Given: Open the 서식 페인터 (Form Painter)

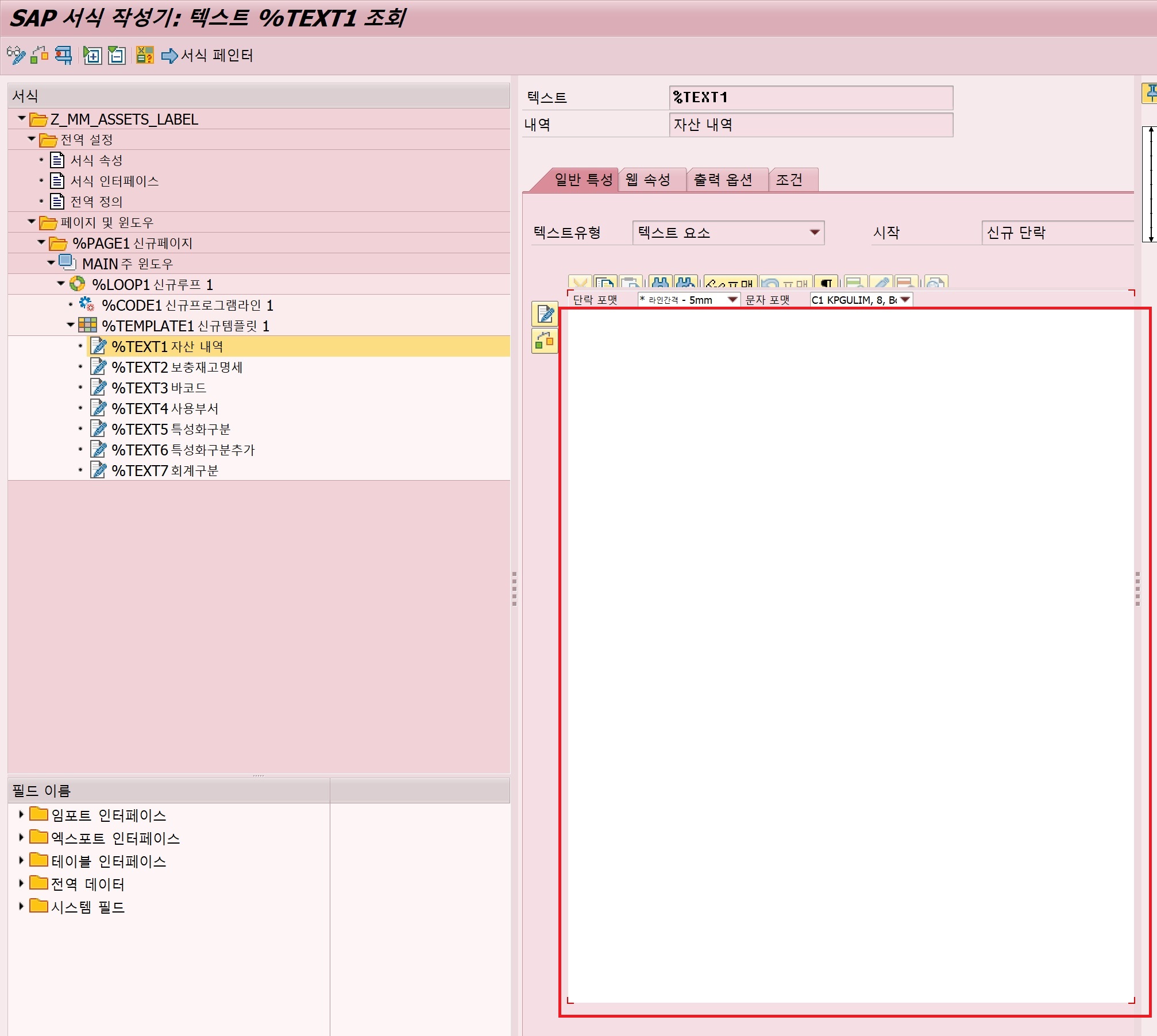Looking at the screenshot, I should [x=207, y=56].
